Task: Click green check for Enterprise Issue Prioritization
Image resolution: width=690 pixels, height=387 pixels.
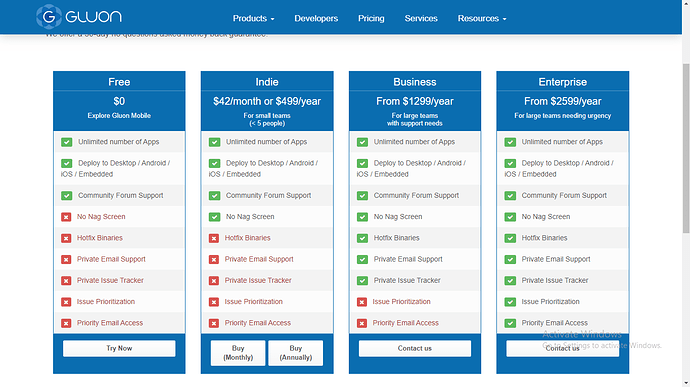Action: click(510, 302)
